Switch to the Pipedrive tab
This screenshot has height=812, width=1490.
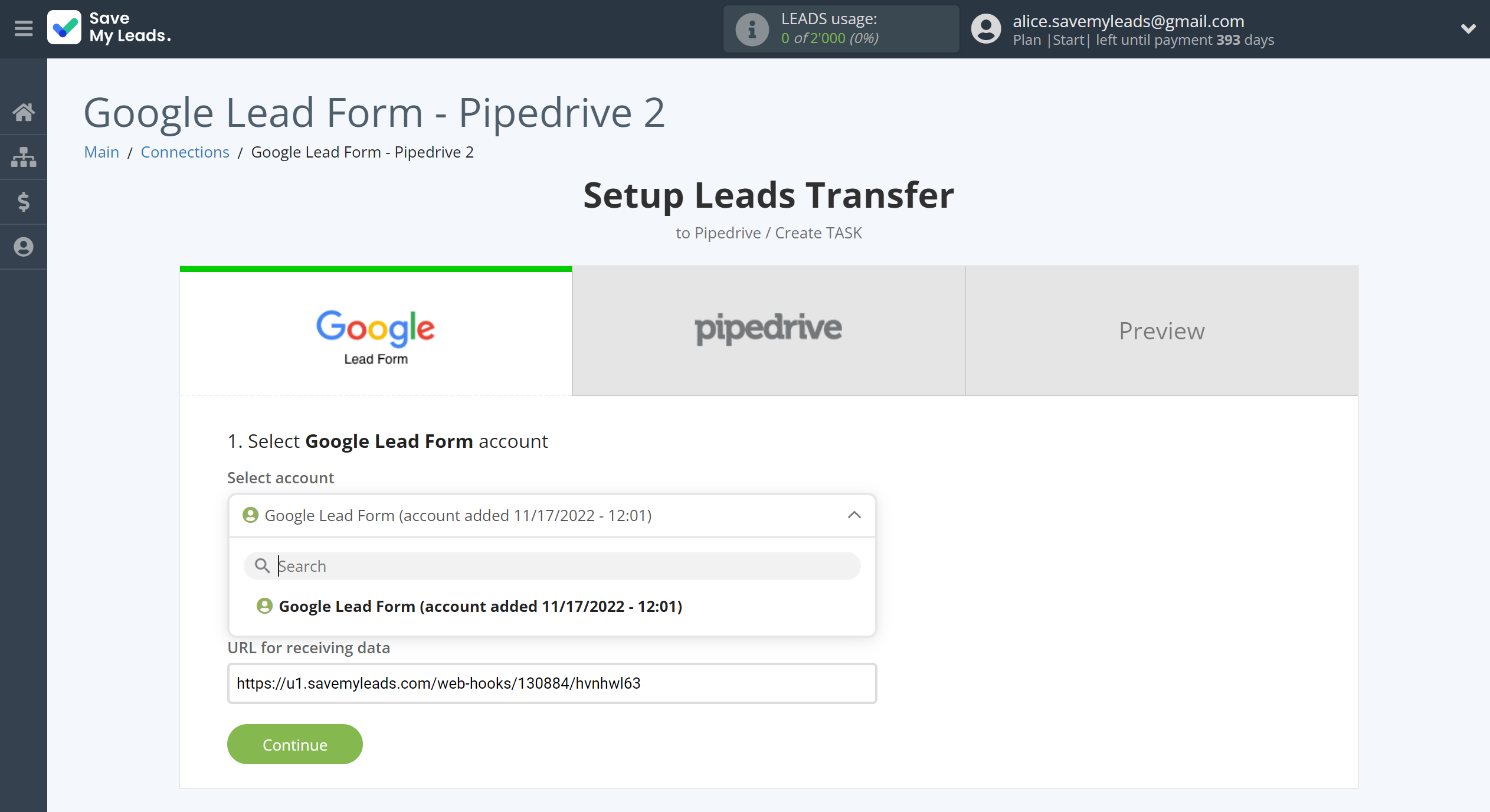click(768, 329)
